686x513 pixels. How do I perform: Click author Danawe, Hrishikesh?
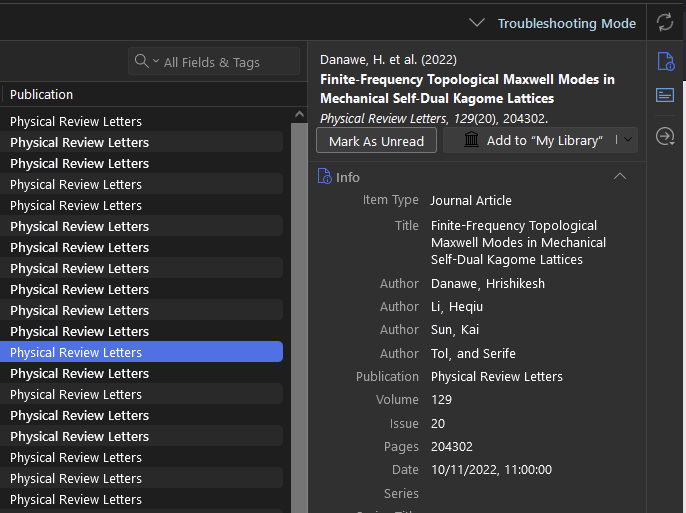coord(488,283)
